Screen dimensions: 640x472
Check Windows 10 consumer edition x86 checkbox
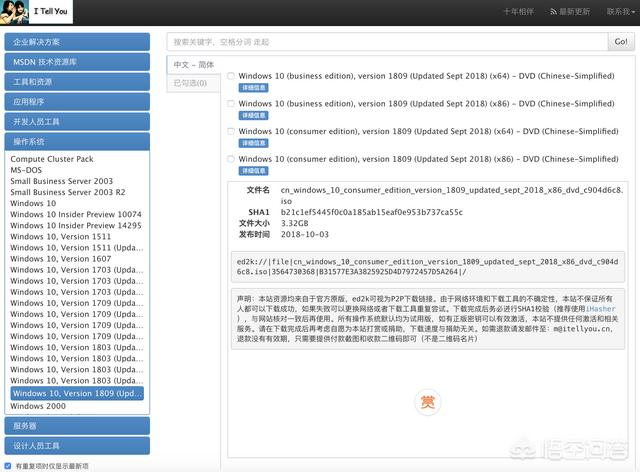coord(231,159)
